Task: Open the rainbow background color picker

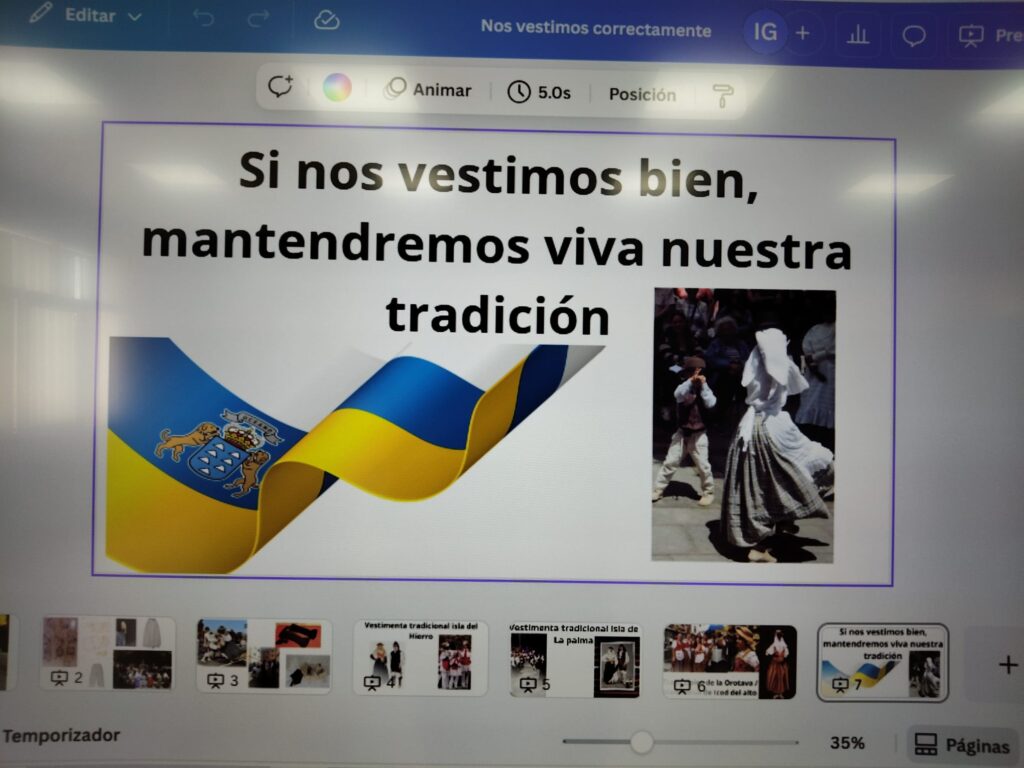Action: coord(337,88)
